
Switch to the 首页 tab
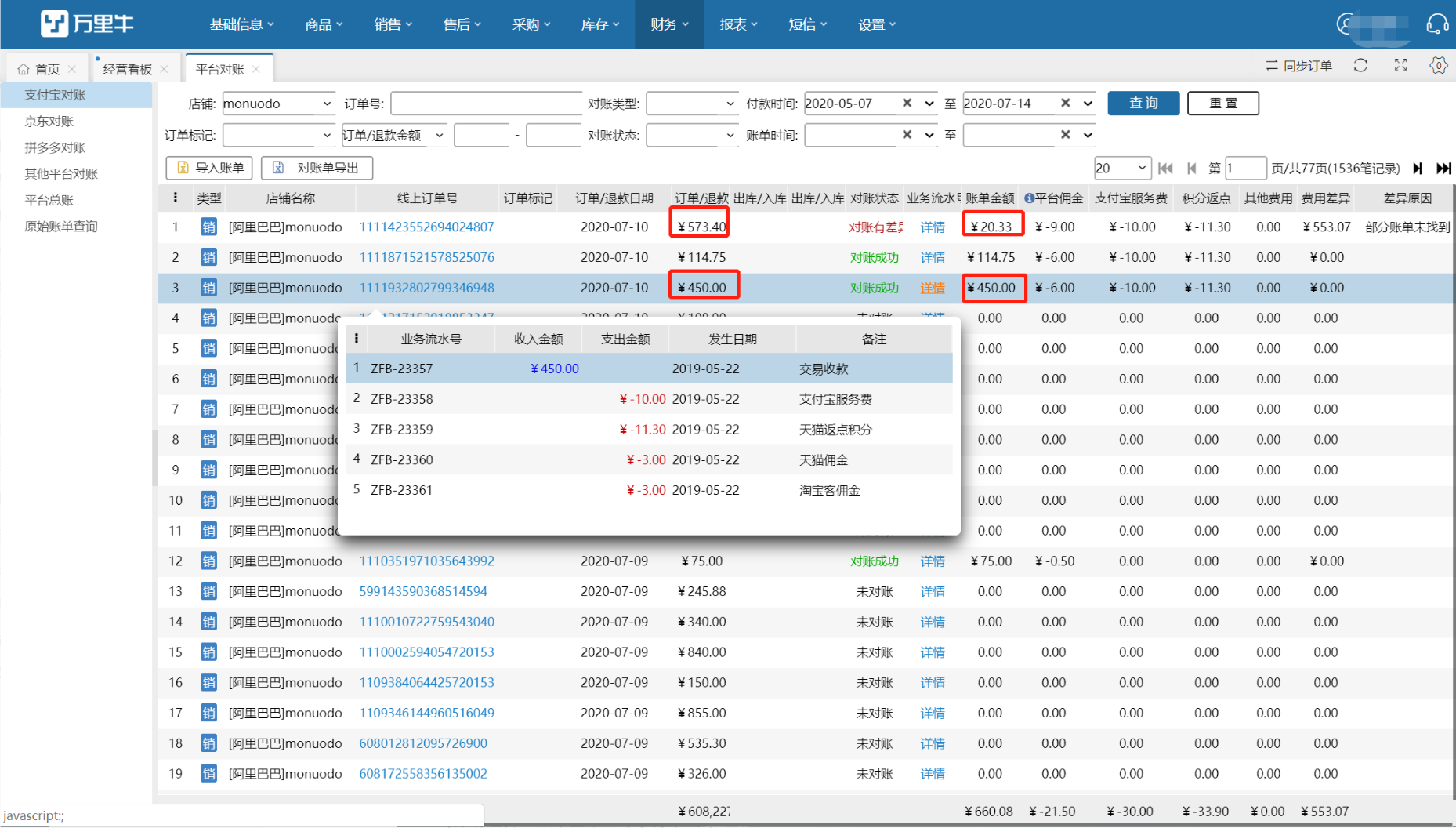[47, 69]
